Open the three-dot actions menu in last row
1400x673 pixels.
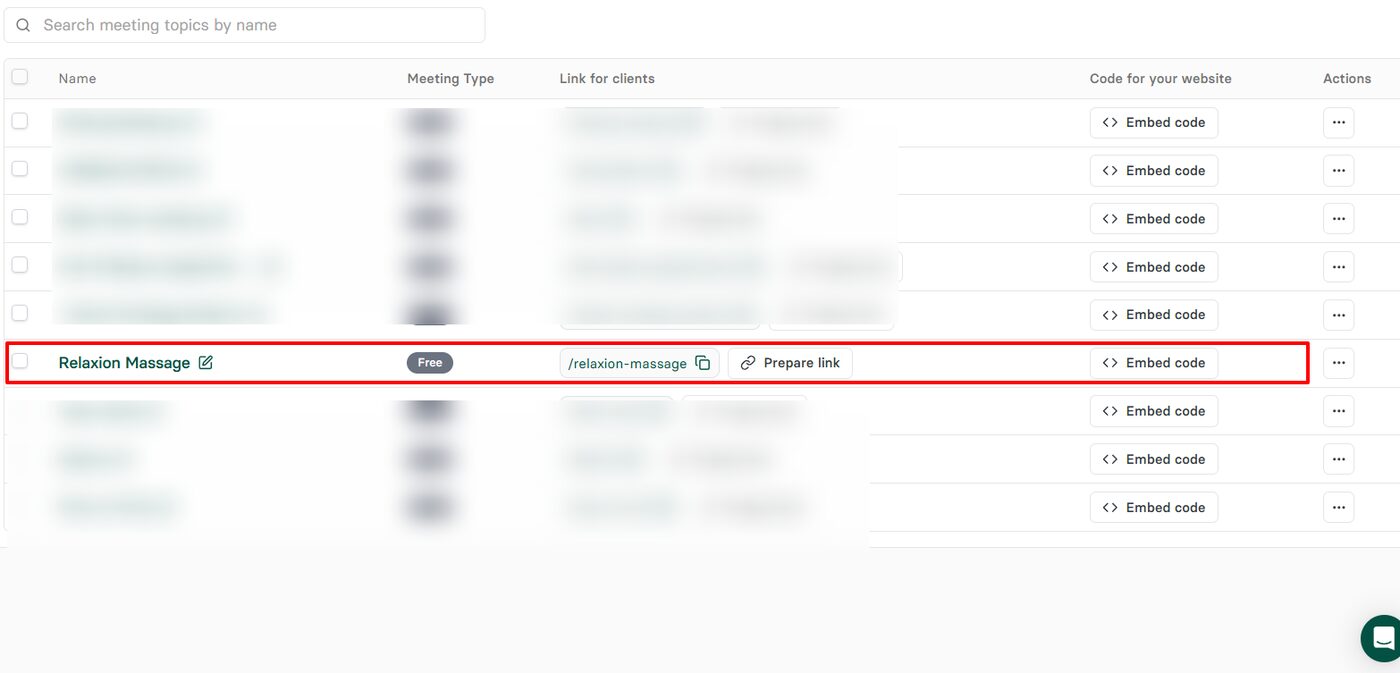click(1338, 507)
